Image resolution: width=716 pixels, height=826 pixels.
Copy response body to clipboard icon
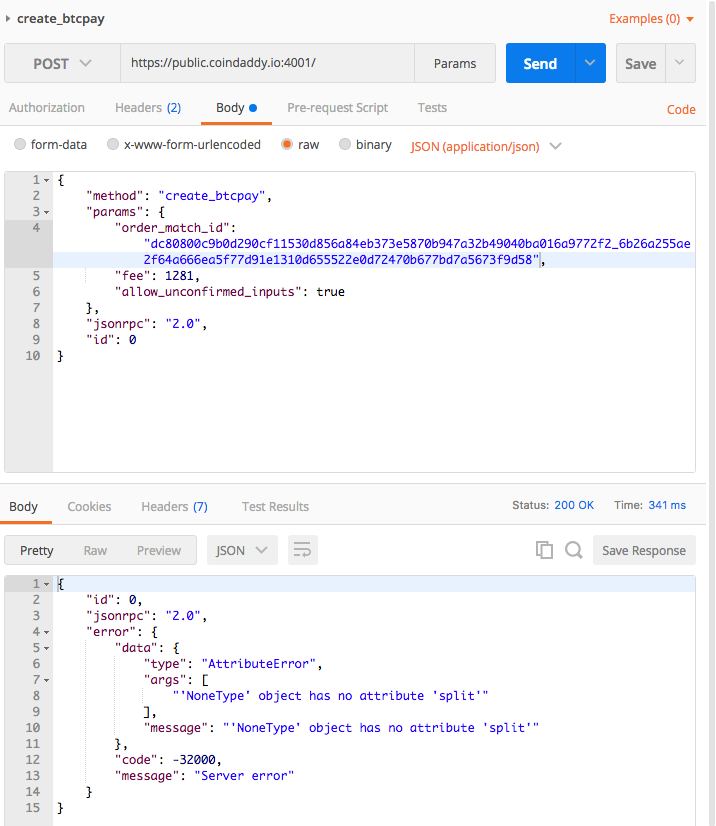(544, 550)
